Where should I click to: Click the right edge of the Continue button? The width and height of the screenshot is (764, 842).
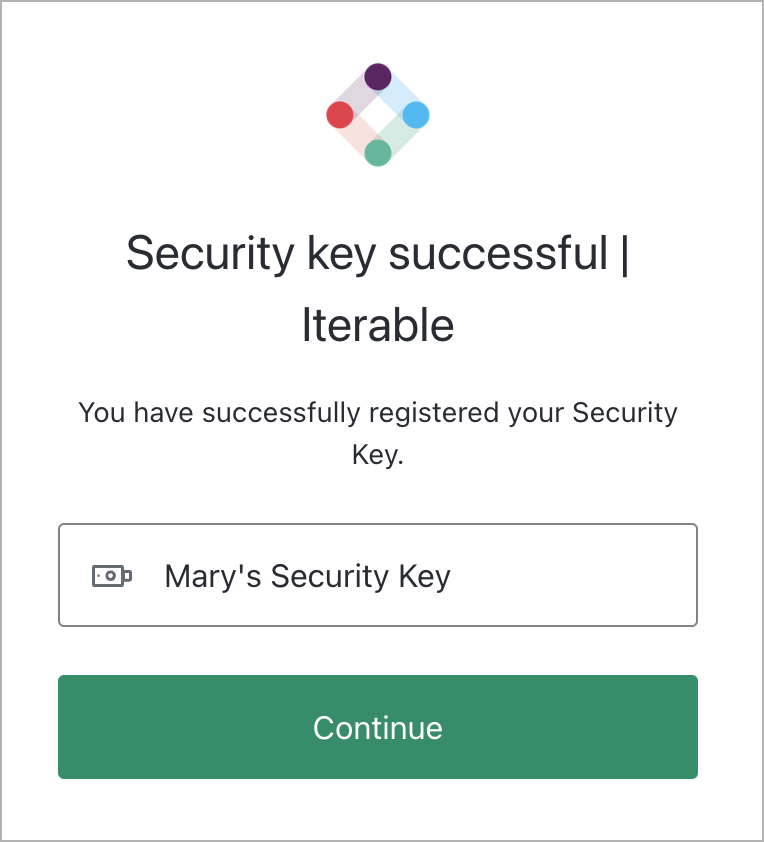tap(680, 727)
